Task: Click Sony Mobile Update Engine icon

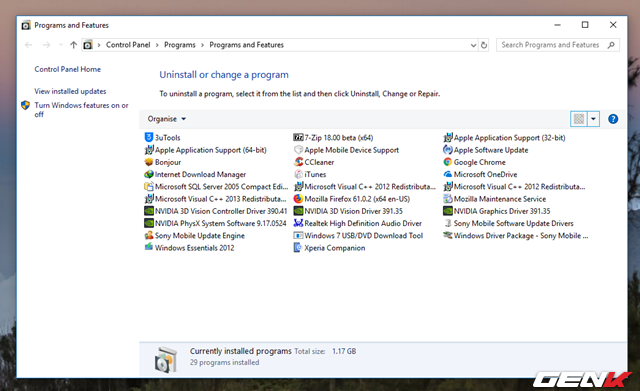Action: pos(149,235)
